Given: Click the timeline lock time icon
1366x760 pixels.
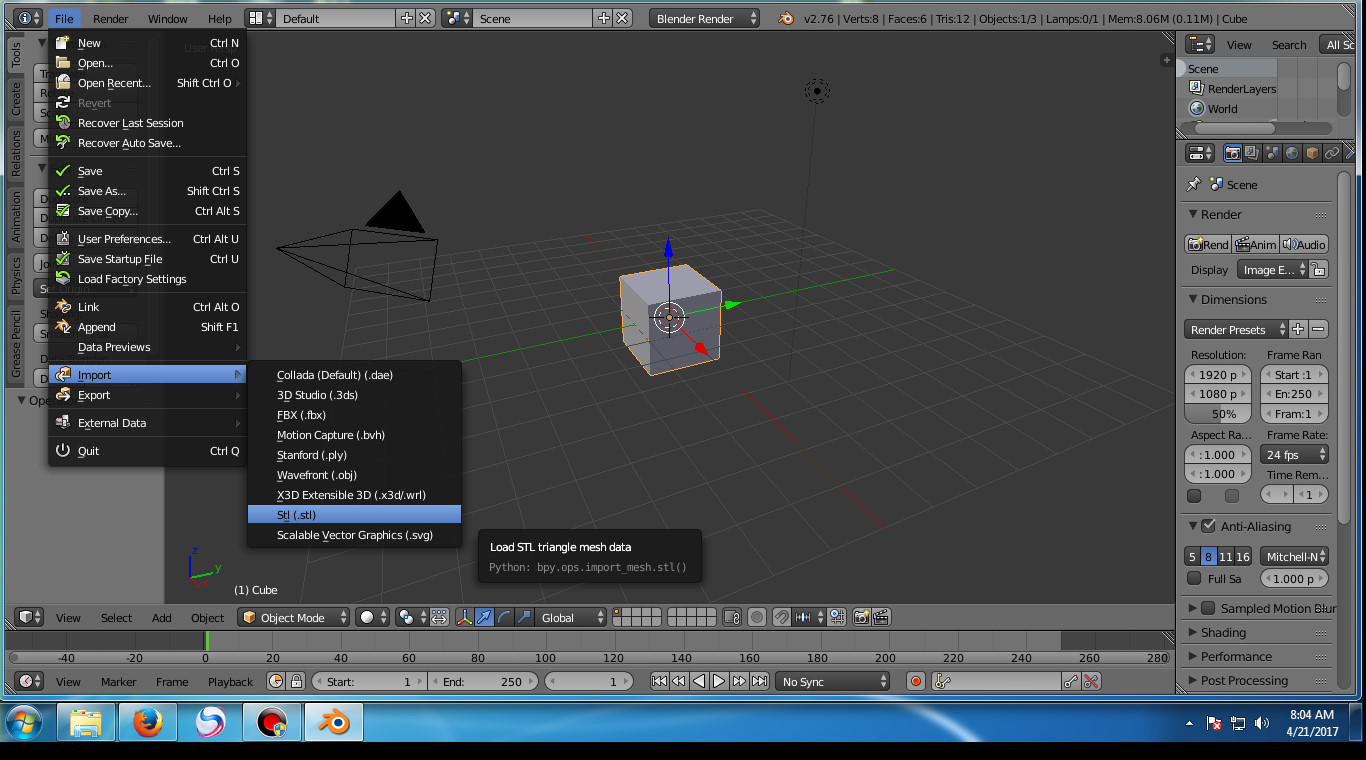Looking at the screenshot, I should pos(295,681).
